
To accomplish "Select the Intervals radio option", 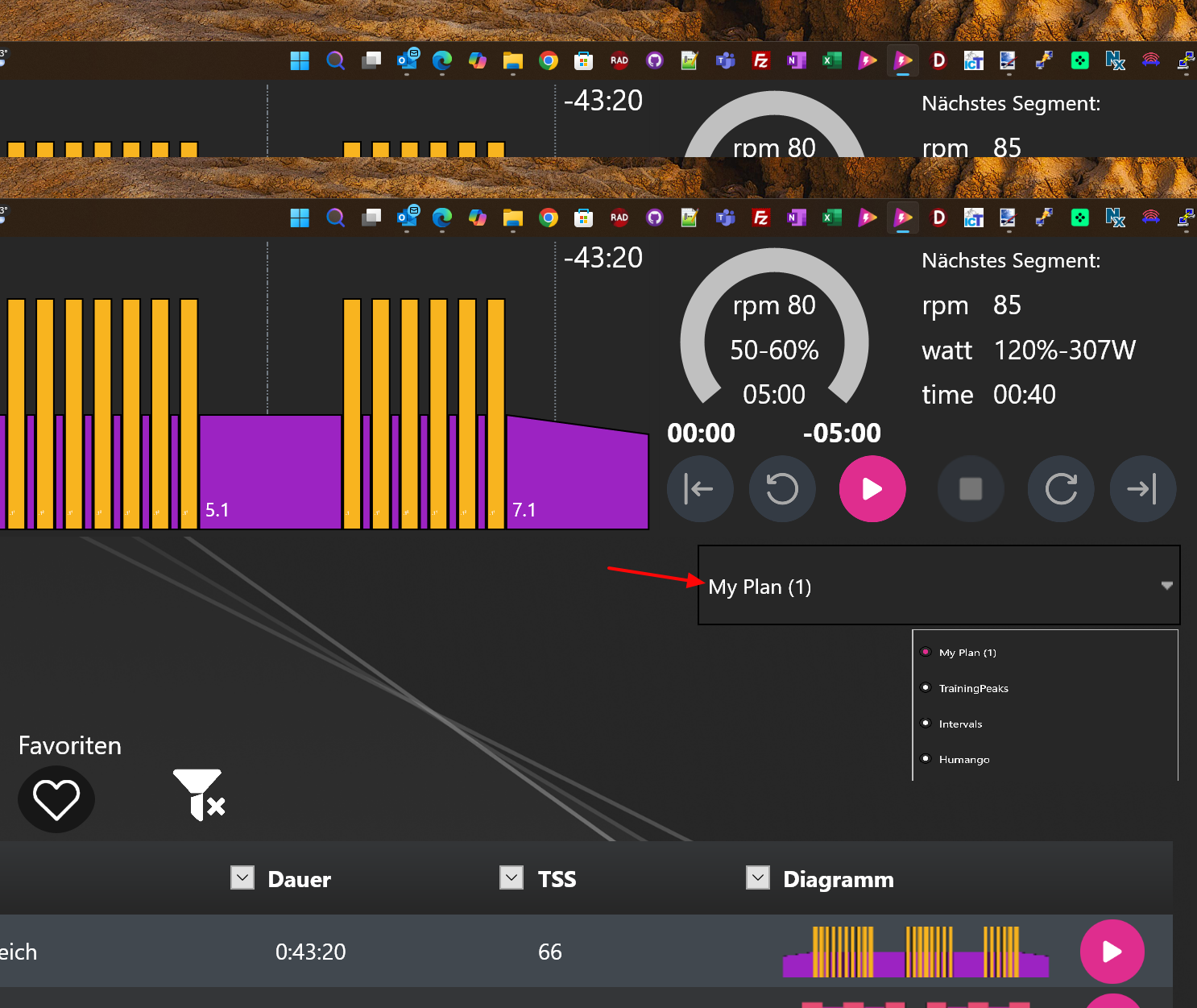I will [926, 723].
